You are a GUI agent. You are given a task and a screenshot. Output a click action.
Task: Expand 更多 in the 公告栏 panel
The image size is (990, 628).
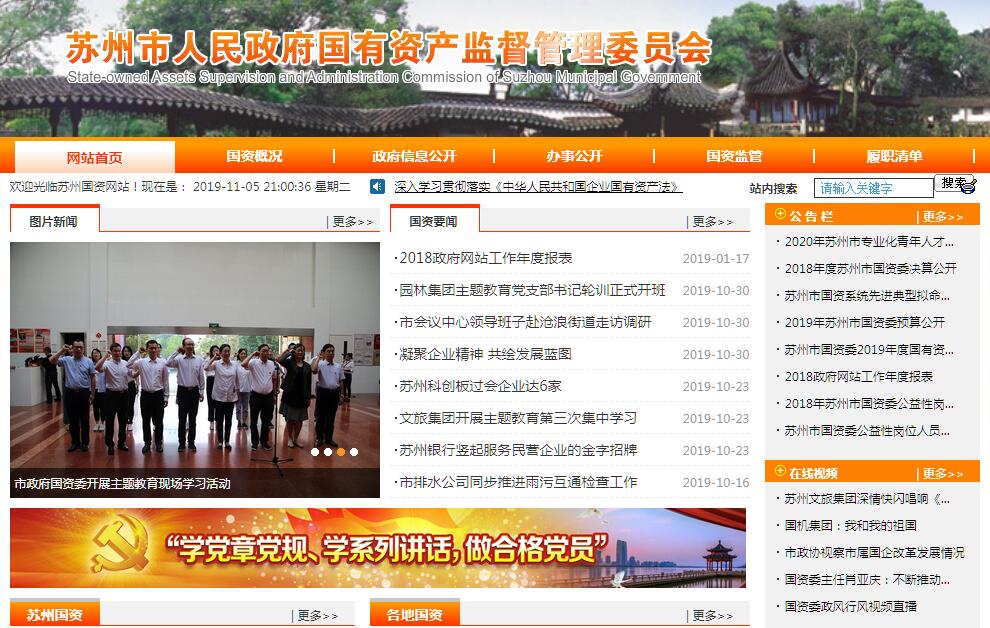click(942, 216)
